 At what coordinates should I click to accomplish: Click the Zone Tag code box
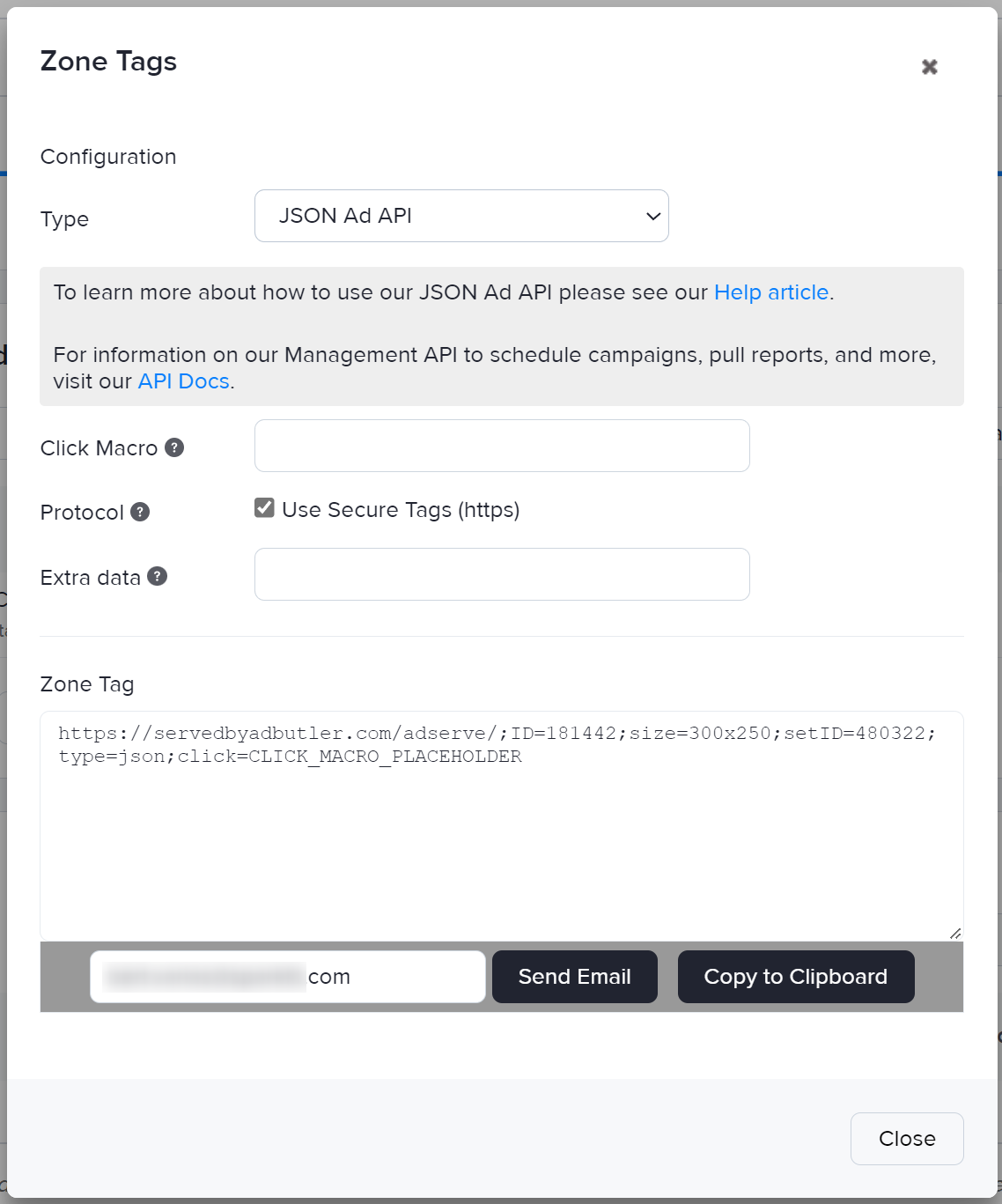pos(501,824)
